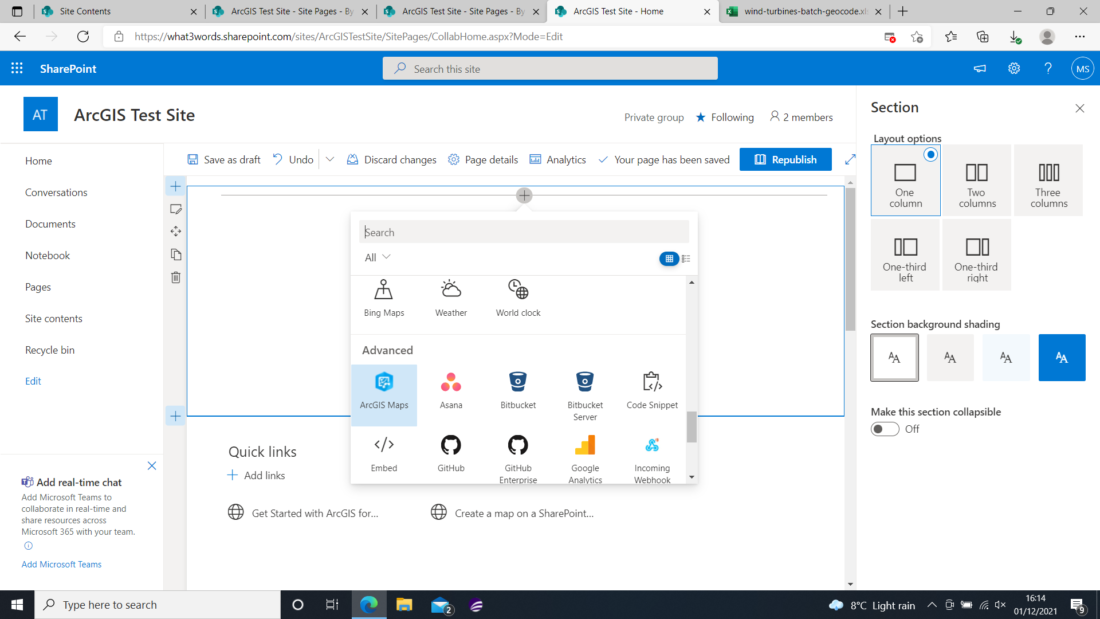This screenshot has width=1100, height=619.
Task: Switch web part picker to grid view
Action: click(x=669, y=258)
